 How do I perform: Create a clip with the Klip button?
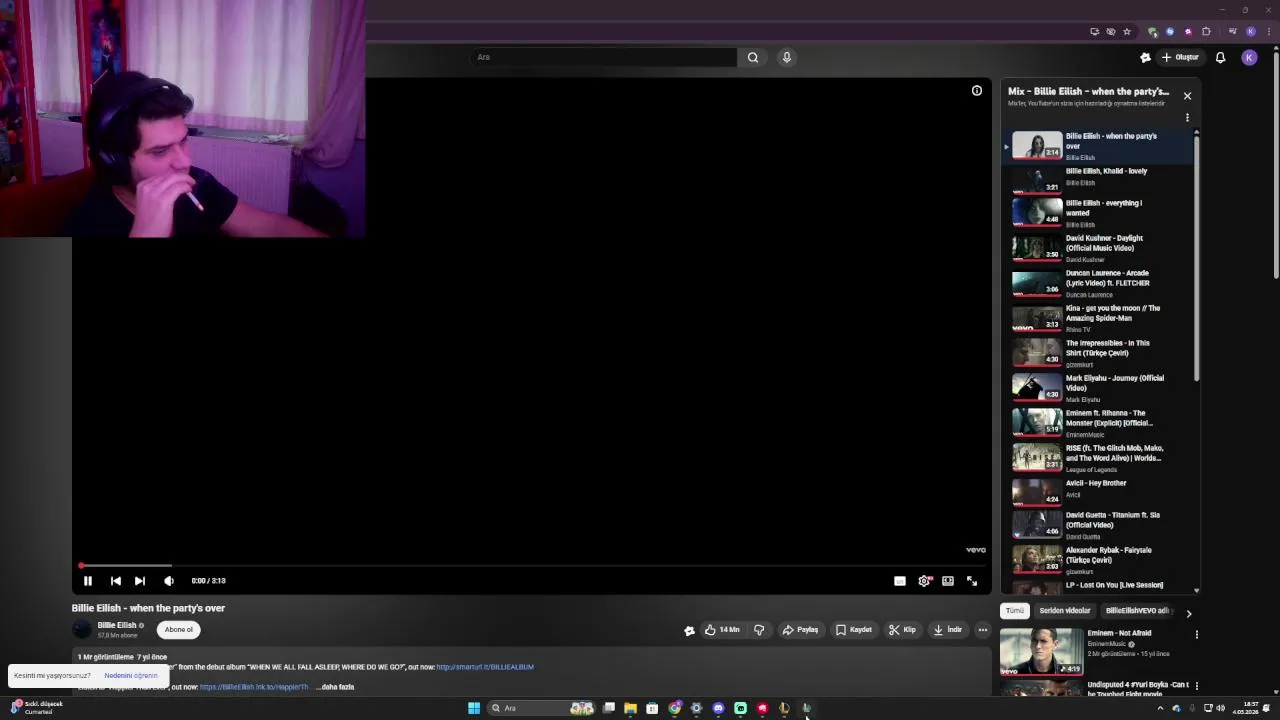tap(902, 630)
